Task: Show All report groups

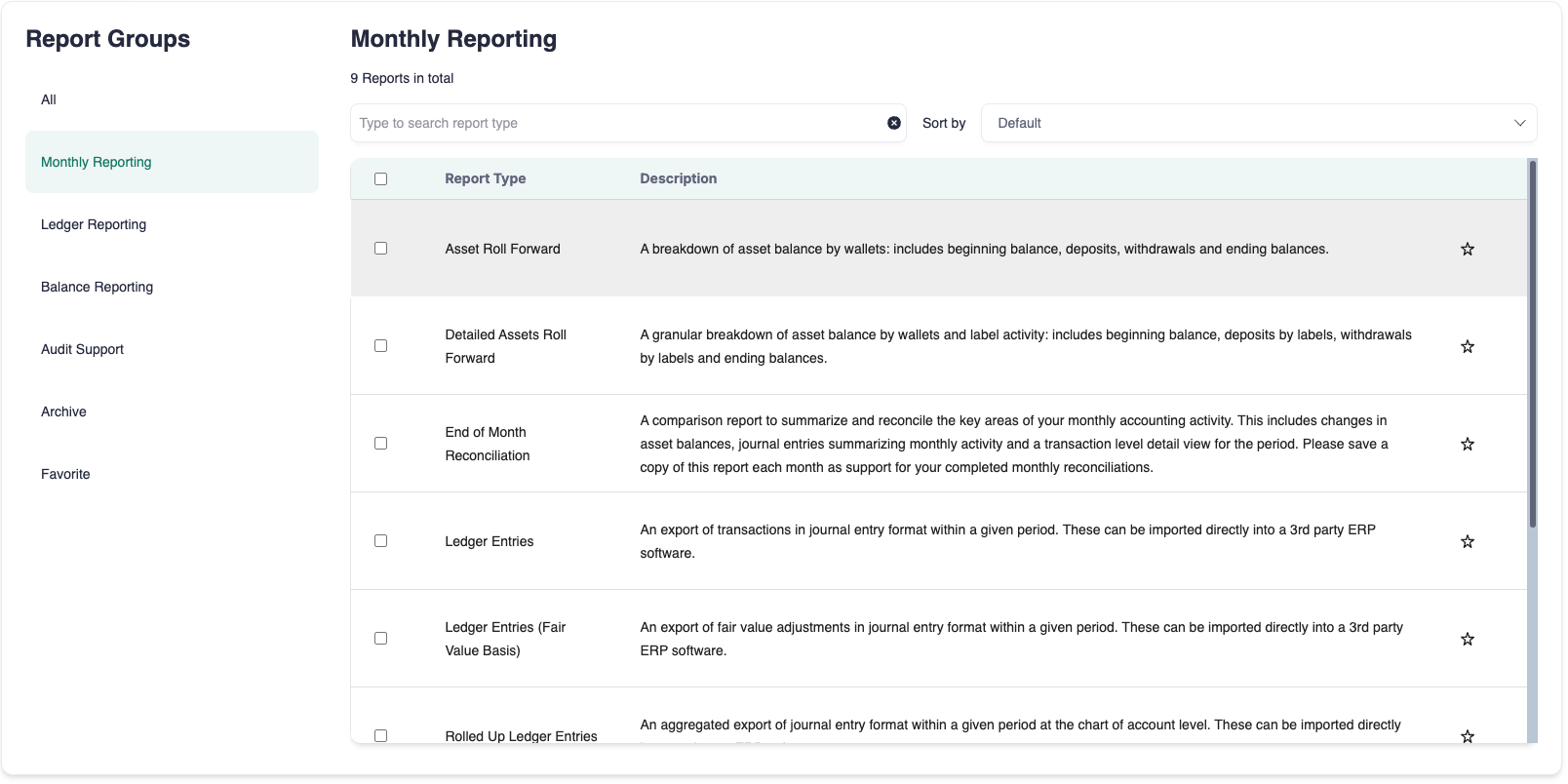Action: tap(49, 99)
